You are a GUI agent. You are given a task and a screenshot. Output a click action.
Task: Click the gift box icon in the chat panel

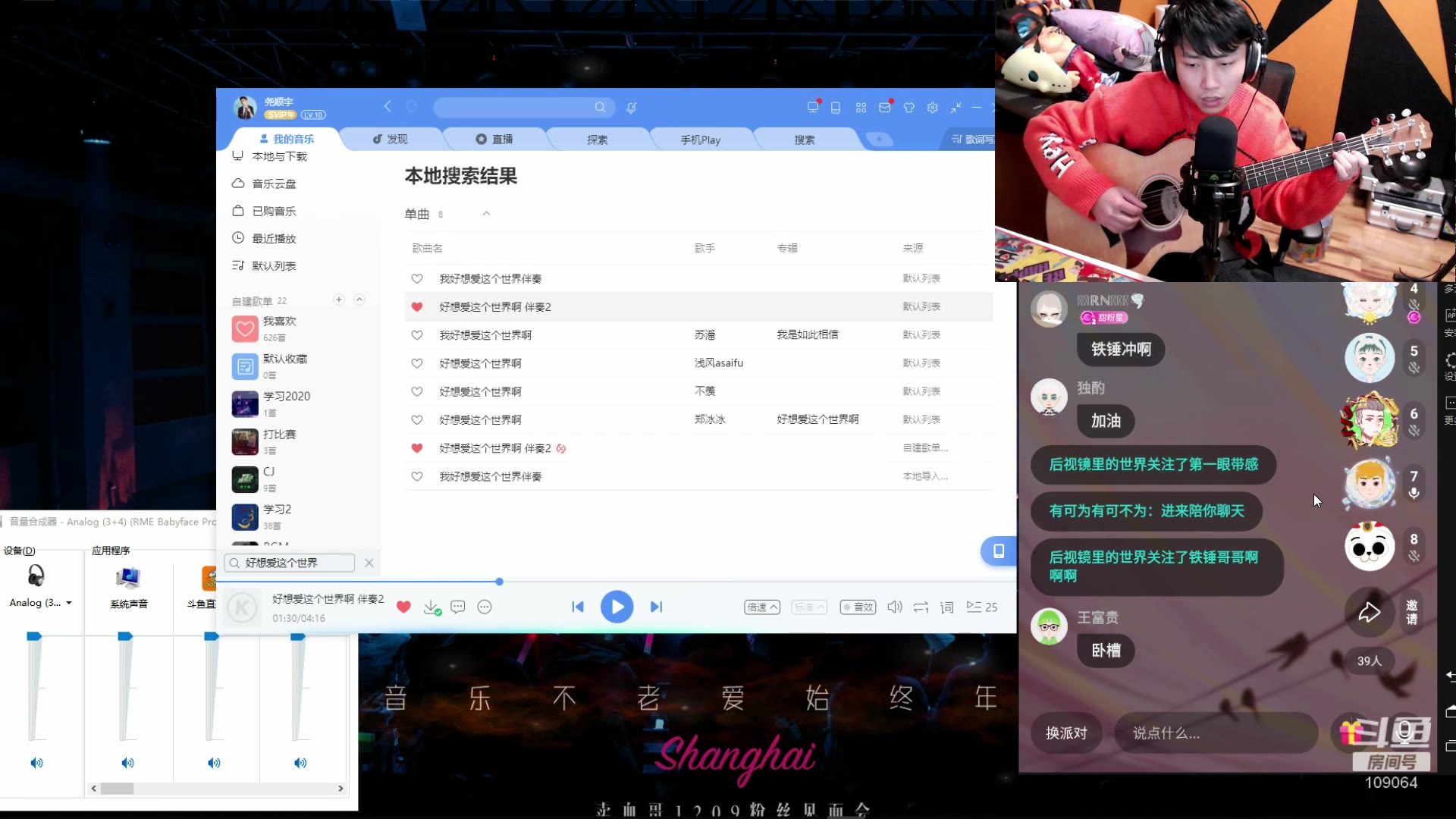pos(1350,733)
